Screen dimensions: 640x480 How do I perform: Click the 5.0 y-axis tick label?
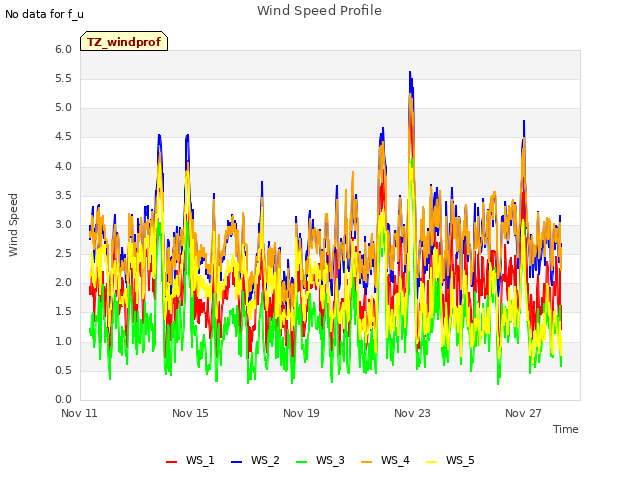(64, 108)
